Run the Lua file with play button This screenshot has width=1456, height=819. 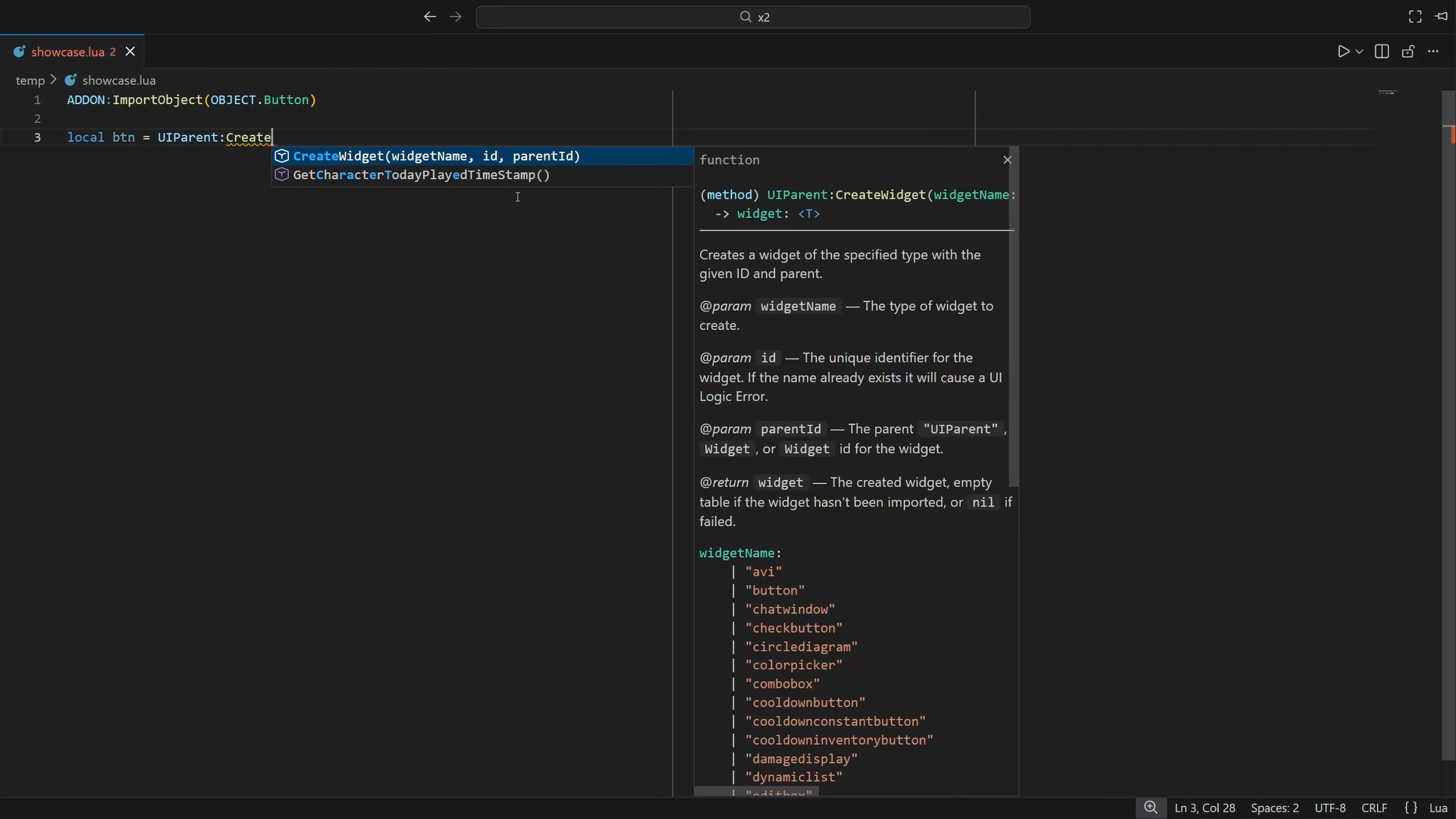tap(1343, 52)
